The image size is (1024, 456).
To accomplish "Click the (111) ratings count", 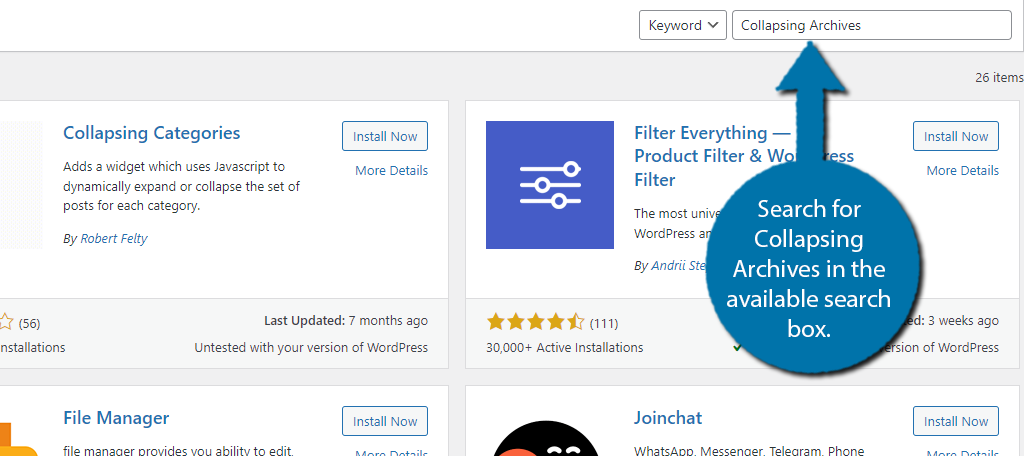I will (x=603, y=323).
